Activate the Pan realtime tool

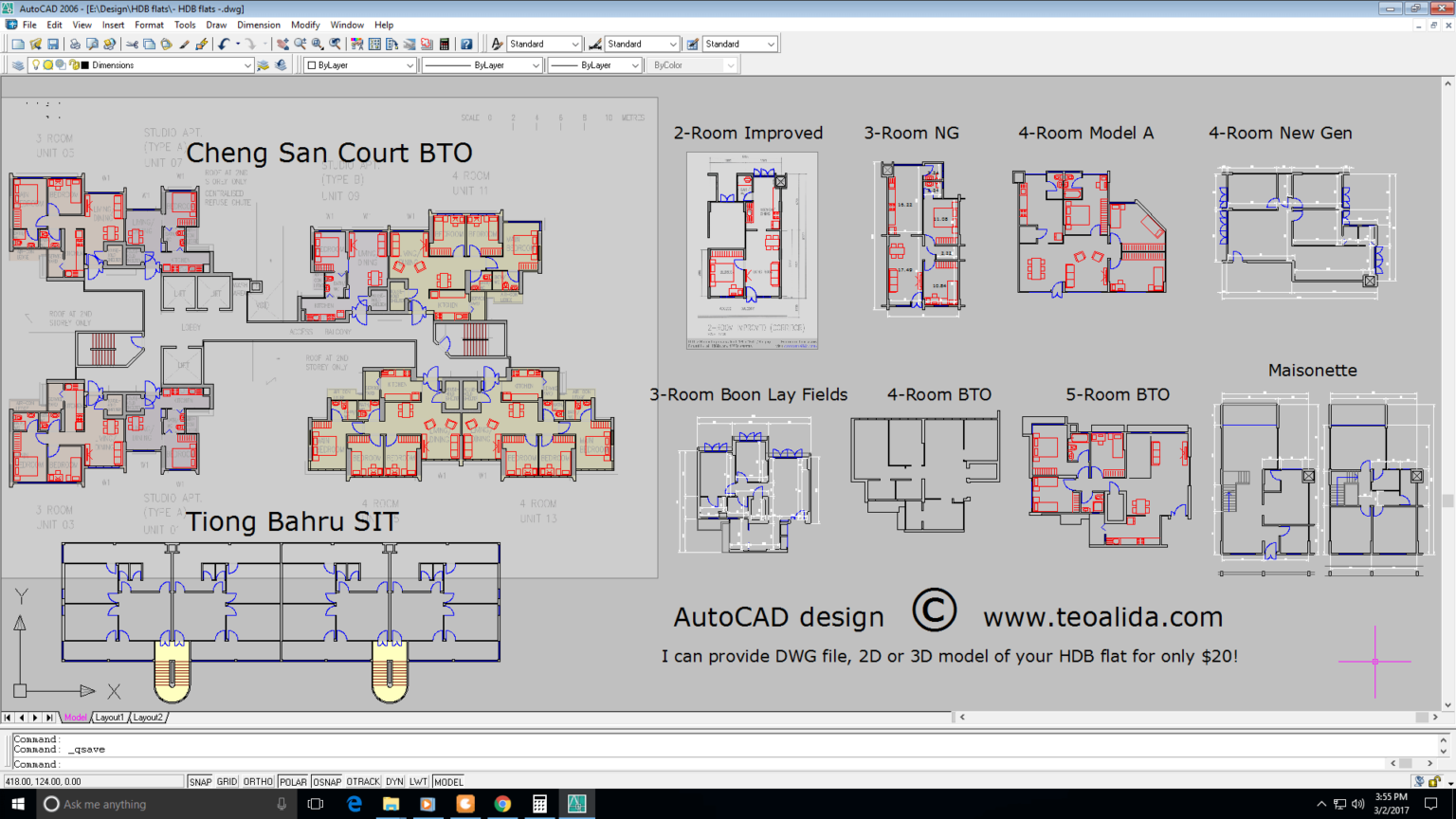282,44
